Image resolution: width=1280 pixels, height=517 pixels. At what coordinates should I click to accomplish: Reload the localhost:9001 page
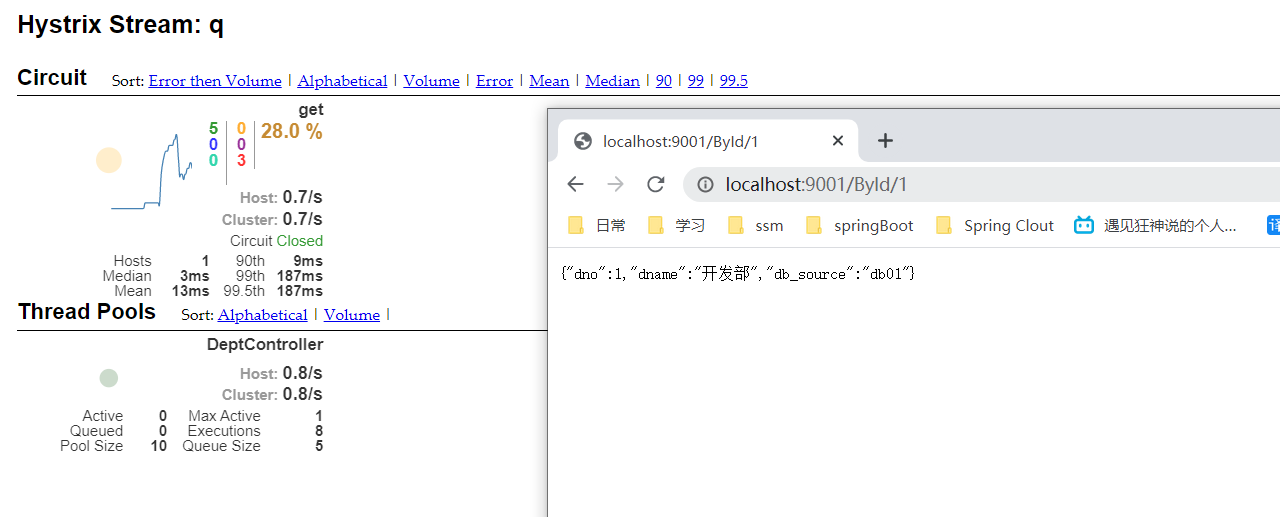click(x=656, y=184)
